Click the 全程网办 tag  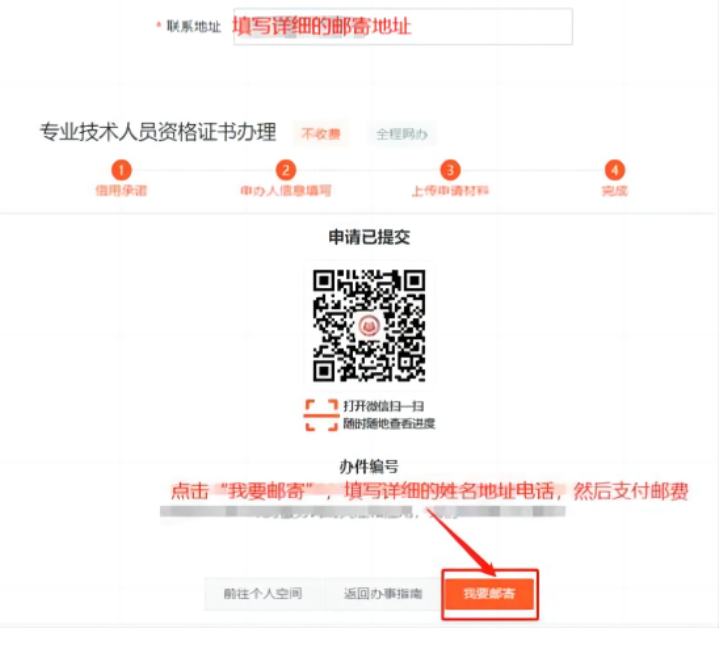(401, 134)
